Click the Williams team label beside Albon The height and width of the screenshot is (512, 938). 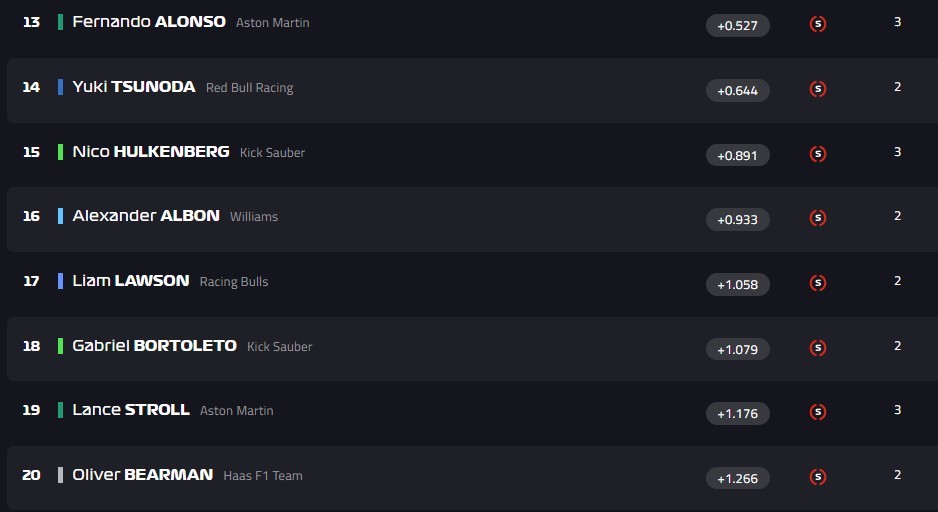254,217
